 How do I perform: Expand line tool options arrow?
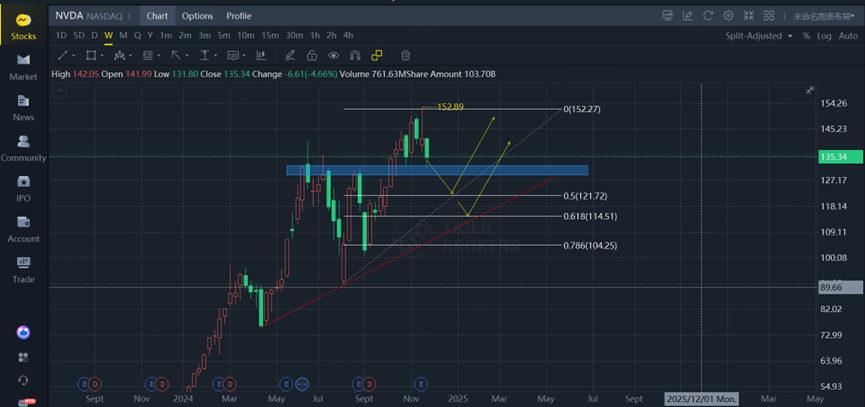tap(73, 56)
